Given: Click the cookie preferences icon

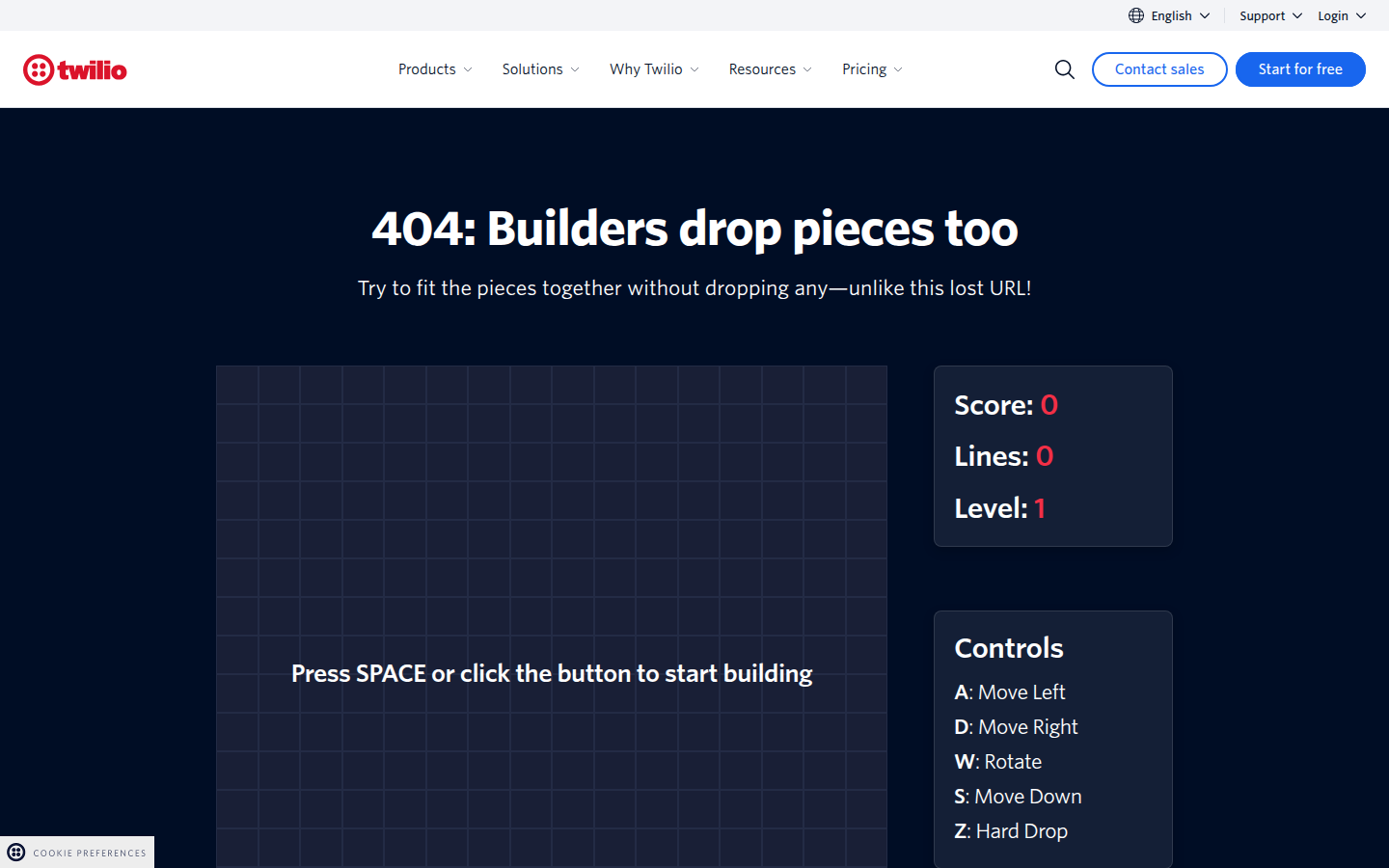Looking at the screenshot, I should 16,853.
